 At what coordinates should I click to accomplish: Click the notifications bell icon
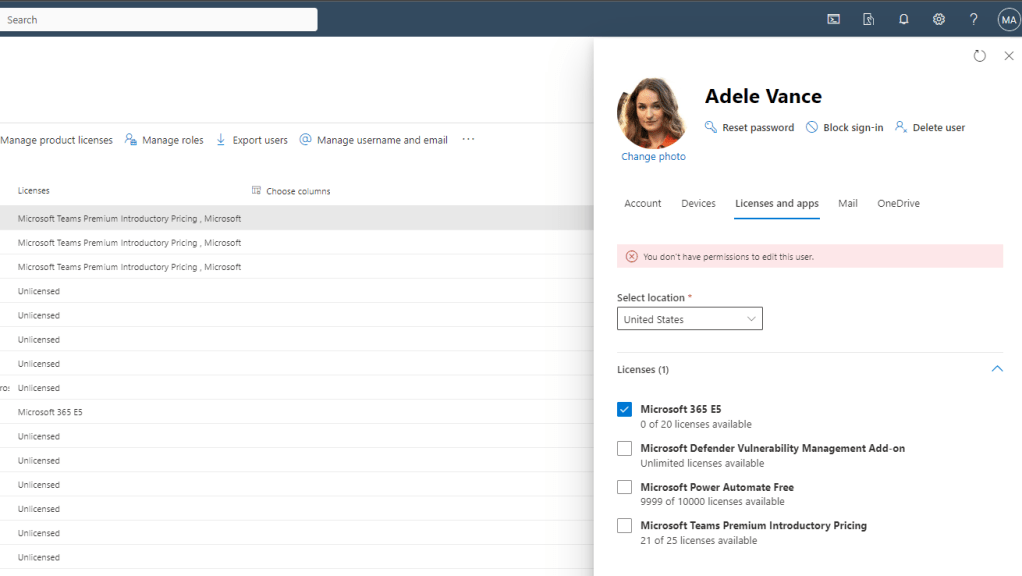[x=903, y=19]
